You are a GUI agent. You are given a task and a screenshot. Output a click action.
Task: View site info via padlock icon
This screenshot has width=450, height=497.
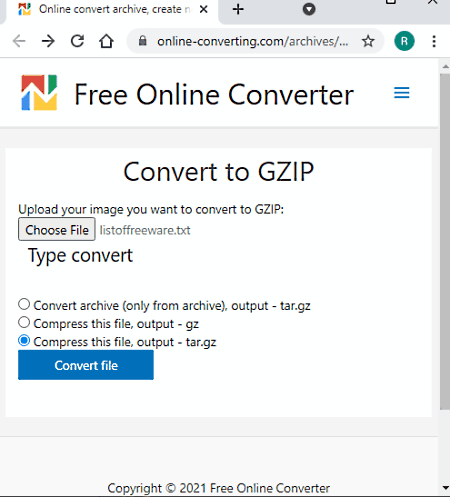pos(143,41)
